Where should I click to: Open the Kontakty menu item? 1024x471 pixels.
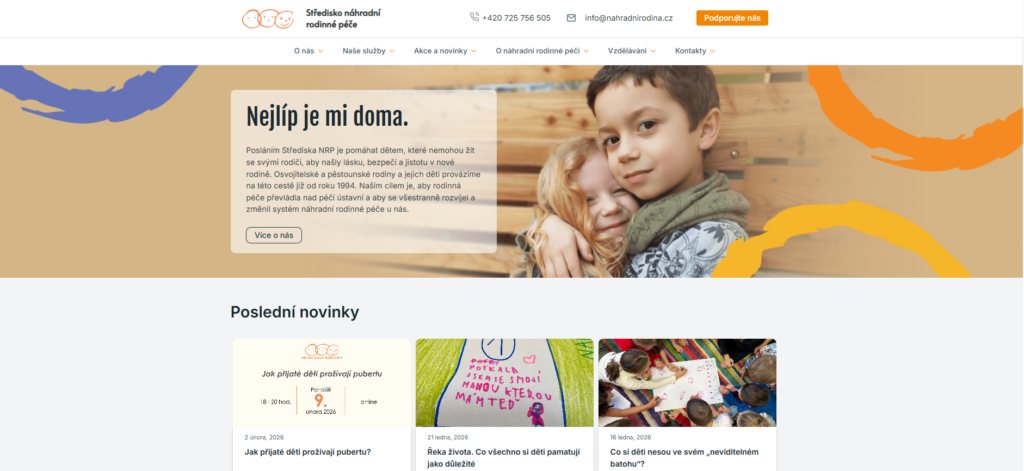tap(690, 51)
